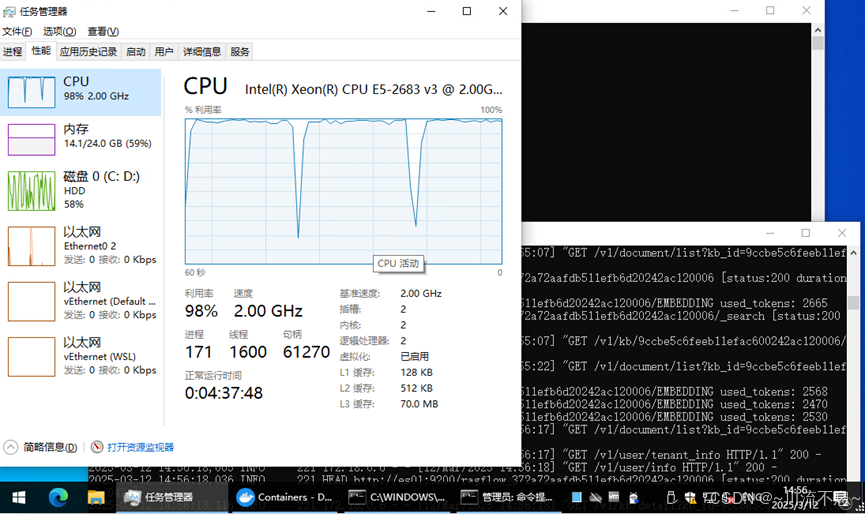Open the 选项(O) menu
The width and height of the screenshot is (865, 514).
(60, 31)
